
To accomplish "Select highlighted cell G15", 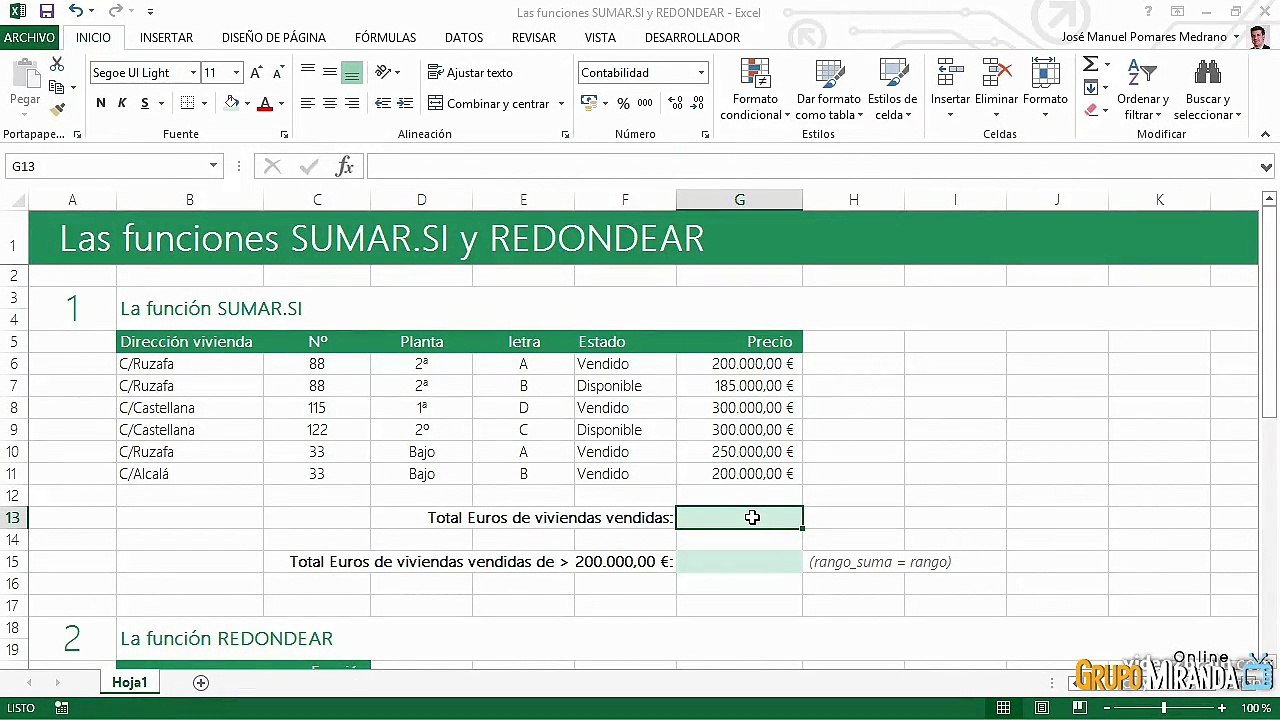I will coord(739,562).
